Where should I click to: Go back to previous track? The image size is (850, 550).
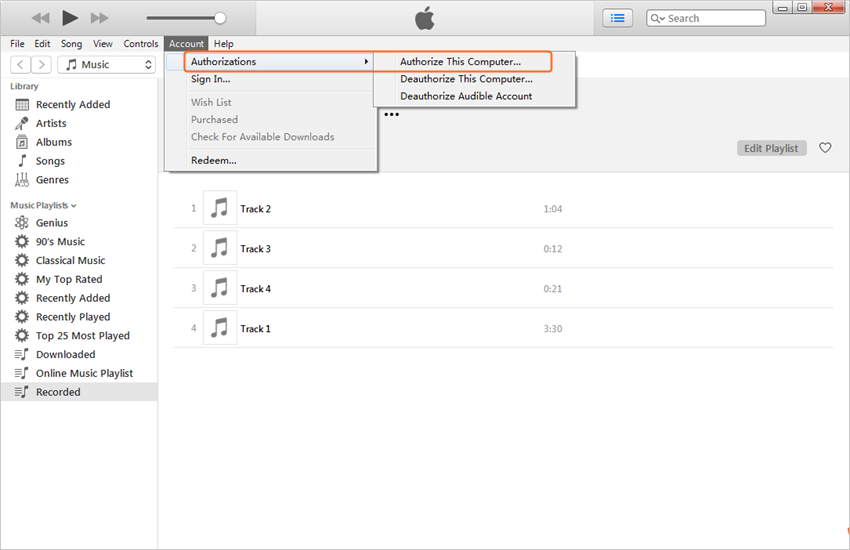pos(40,18)
